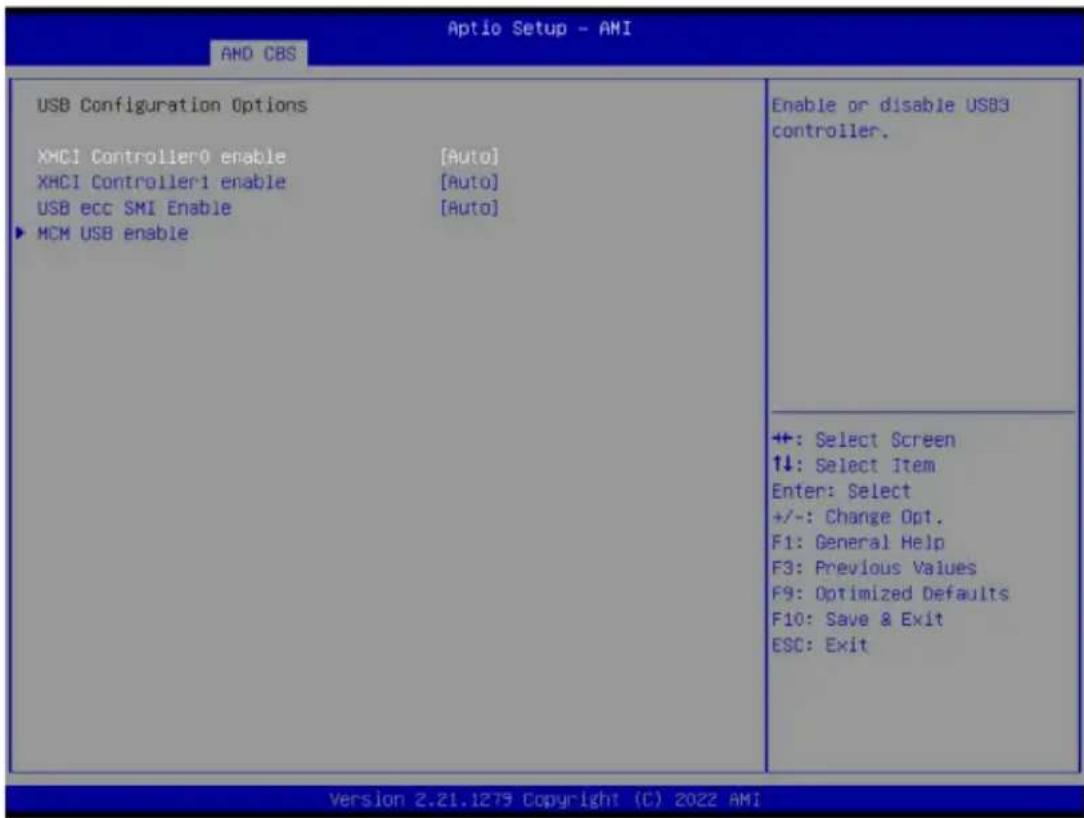Screen dimensions: 1084x818
Task: Click F1: General Help hint
Action: tap(858, 543)
